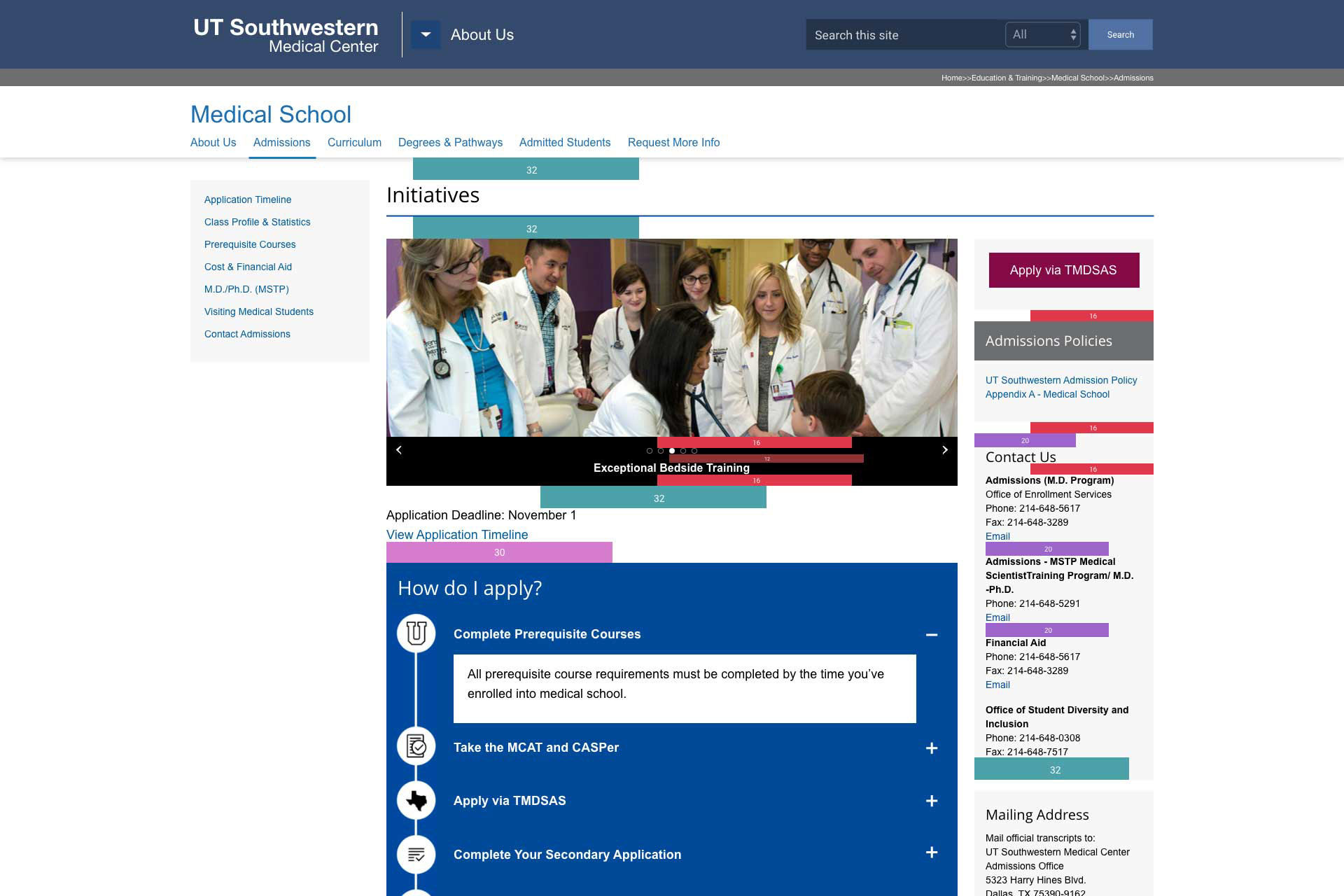This screenshot has width=1344, height=896.
Task: Open the All search scope dropdown
Action: (1043, 35)
